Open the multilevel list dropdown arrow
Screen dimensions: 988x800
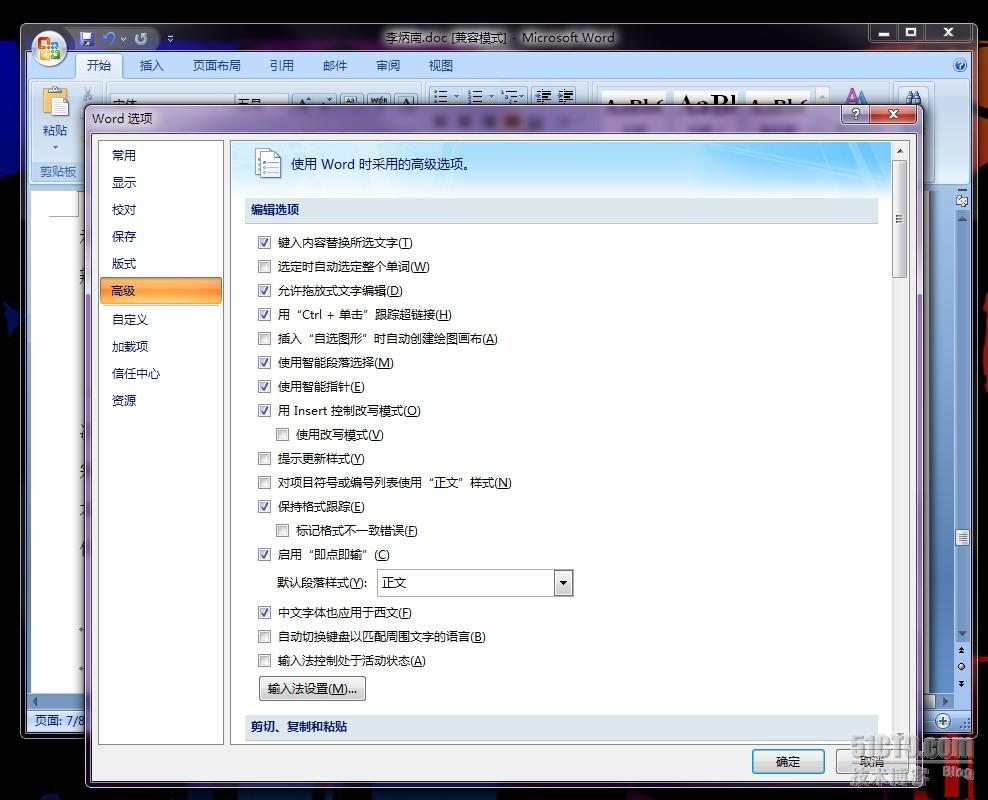pos(522,96)
